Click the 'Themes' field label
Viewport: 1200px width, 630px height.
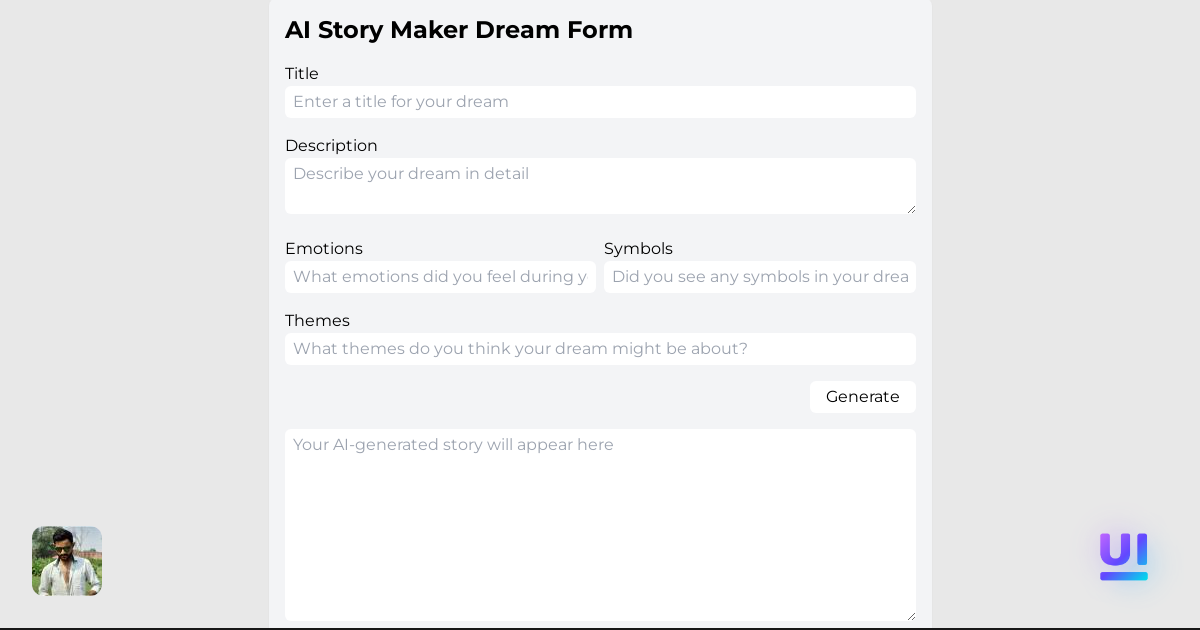[317, 321]
